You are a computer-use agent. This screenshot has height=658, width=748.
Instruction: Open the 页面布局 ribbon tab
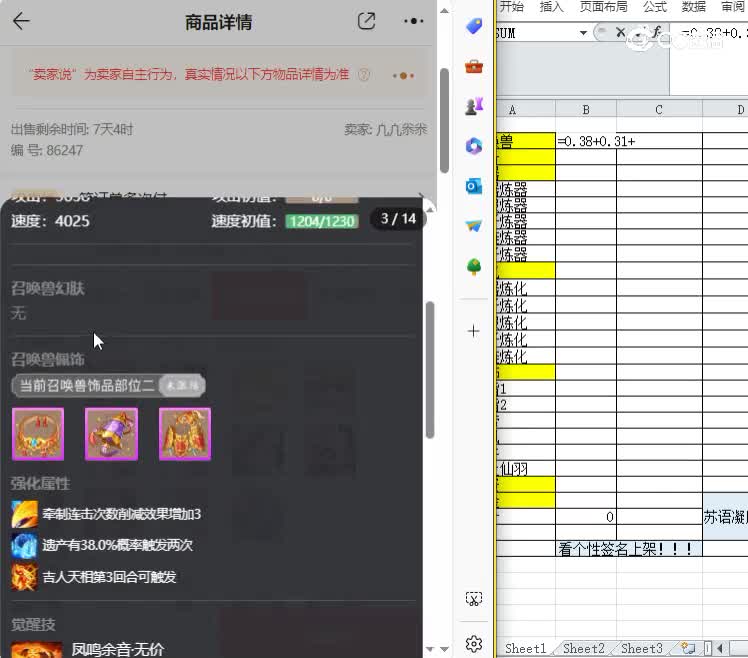[603, 7]
